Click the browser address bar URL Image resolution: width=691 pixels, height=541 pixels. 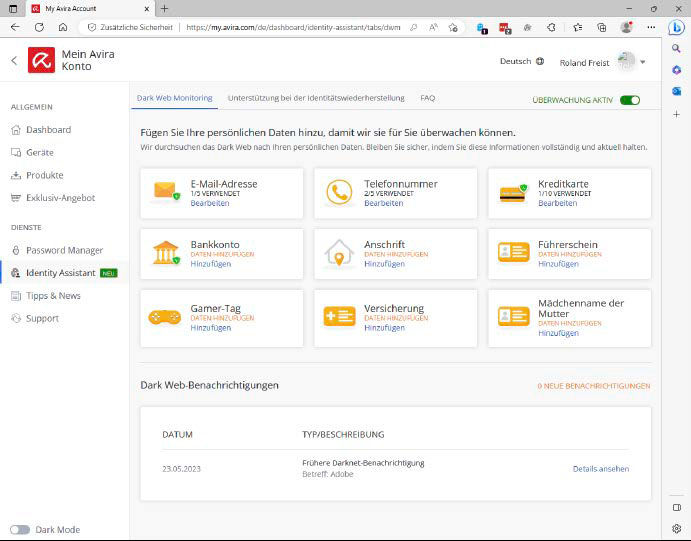click(293, 27)
